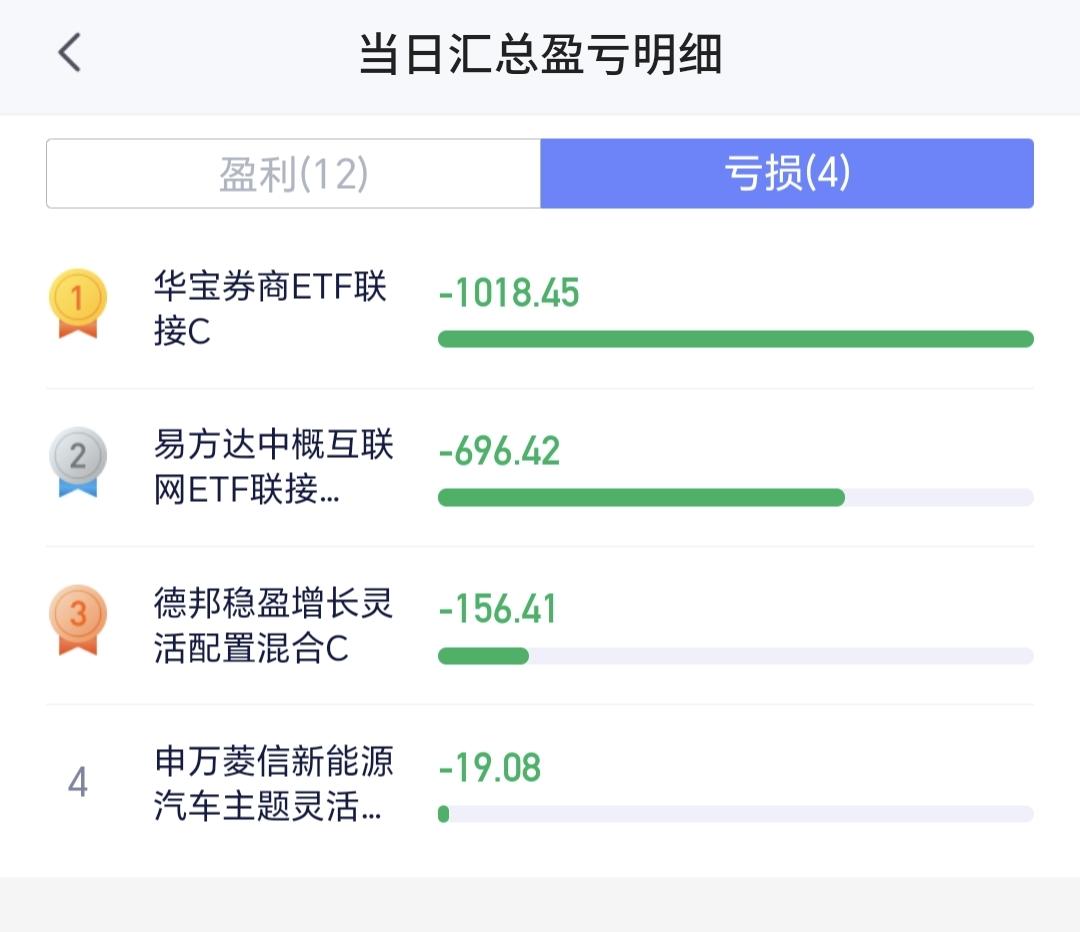Click the green bar under -696.42
Screen dimensions: 1080x932
641,497
